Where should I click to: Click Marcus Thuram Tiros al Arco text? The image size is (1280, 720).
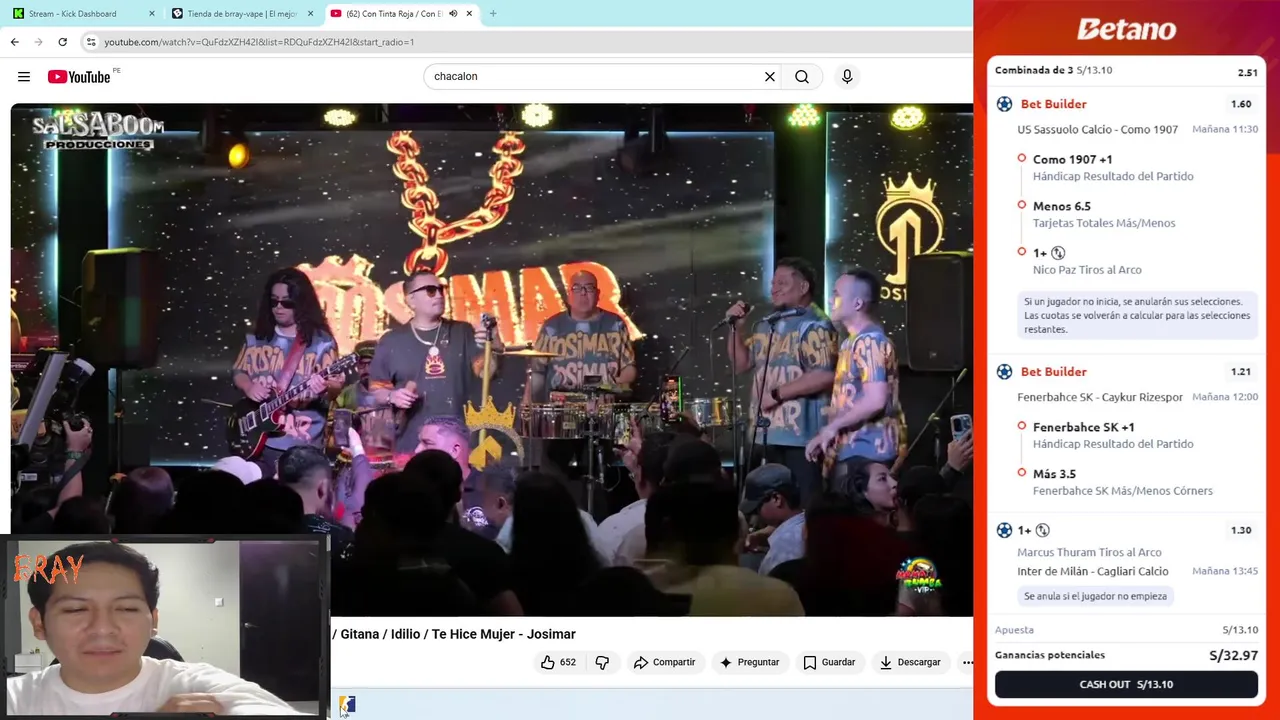1089,552
